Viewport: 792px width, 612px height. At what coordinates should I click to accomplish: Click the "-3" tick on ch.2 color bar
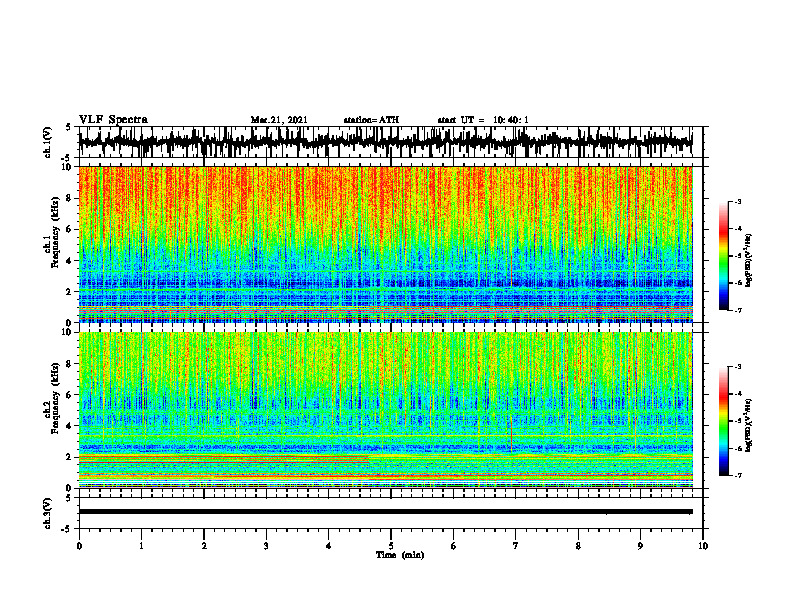coord(737,367)
